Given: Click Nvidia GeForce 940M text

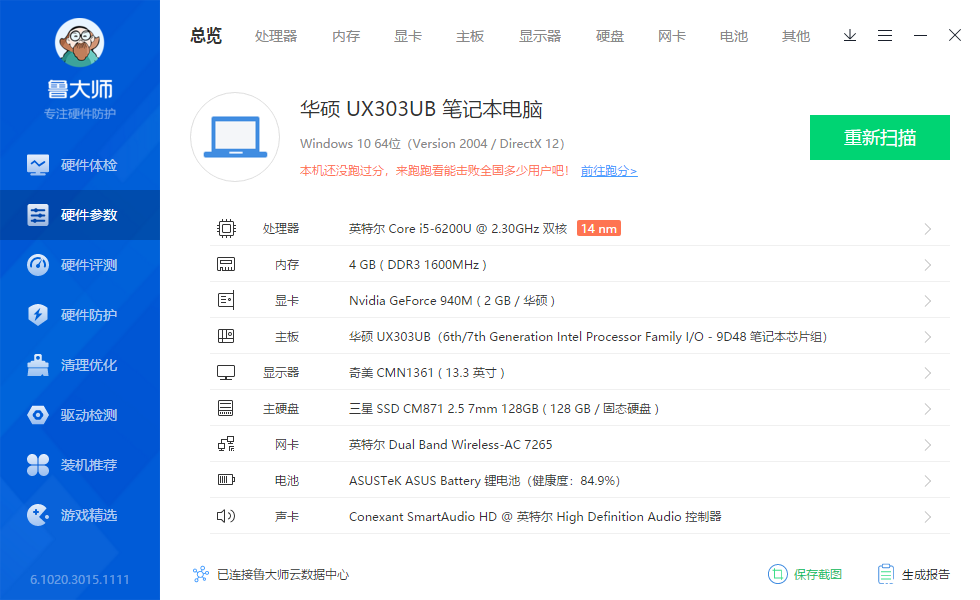Looking at the screenshot, I should (x=452, y=301).
